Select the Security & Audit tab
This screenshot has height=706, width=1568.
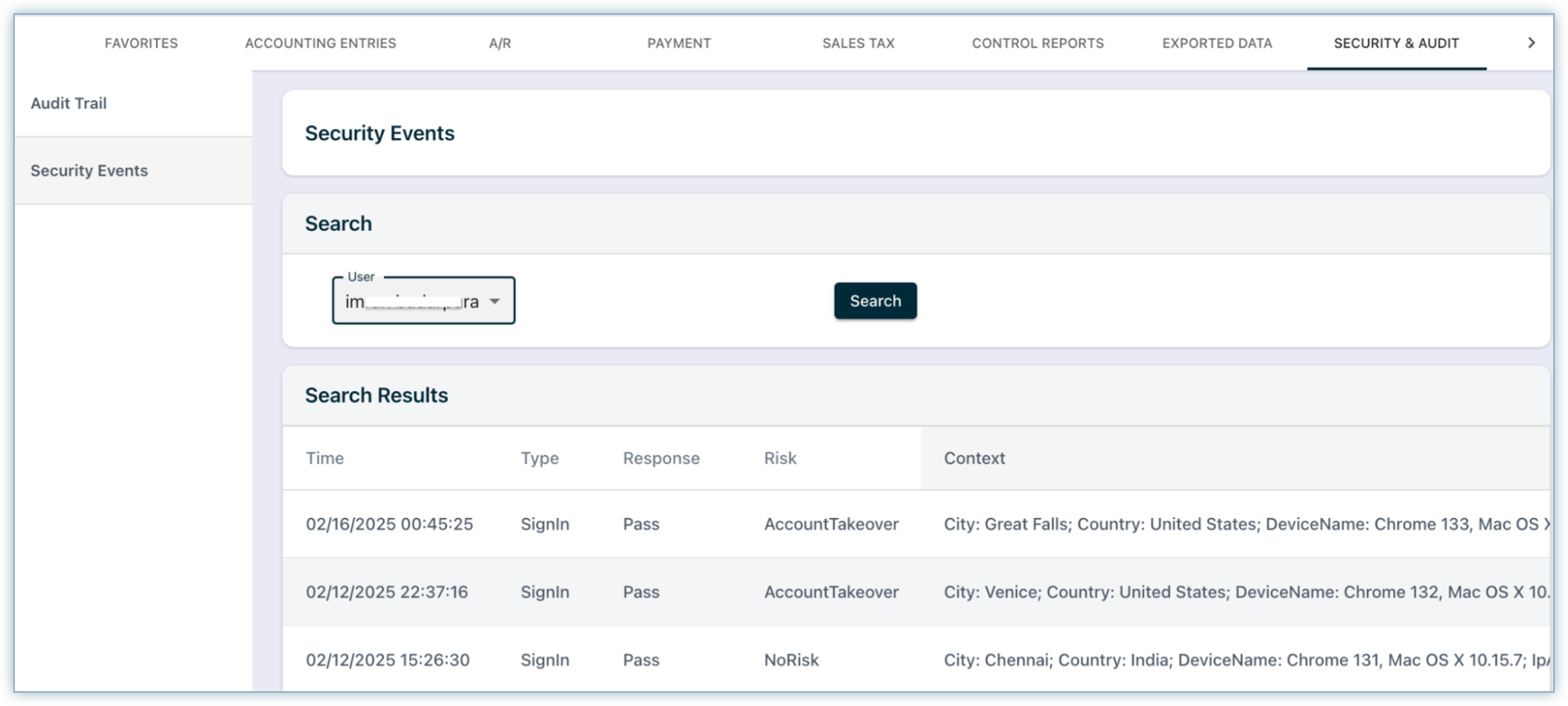click(x=1396, y=44)
